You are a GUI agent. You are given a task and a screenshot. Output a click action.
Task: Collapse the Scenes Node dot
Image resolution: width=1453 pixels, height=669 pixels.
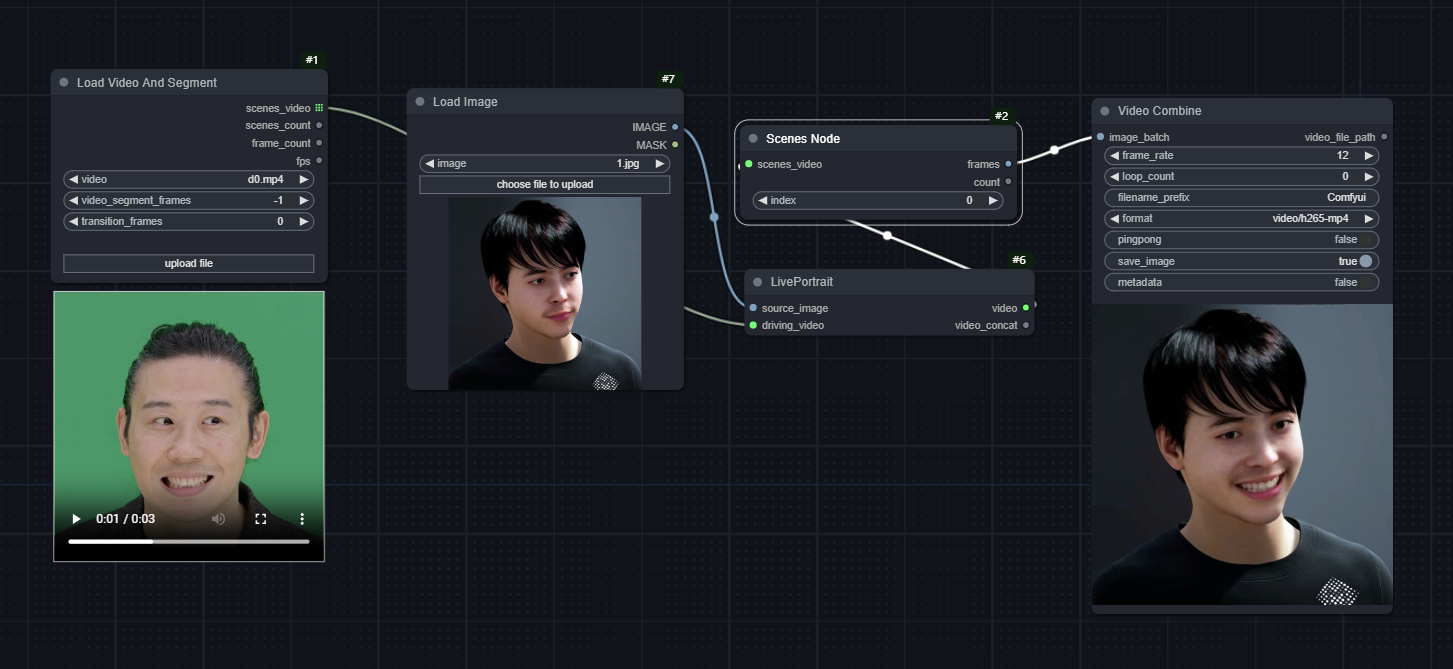point(753,139)
